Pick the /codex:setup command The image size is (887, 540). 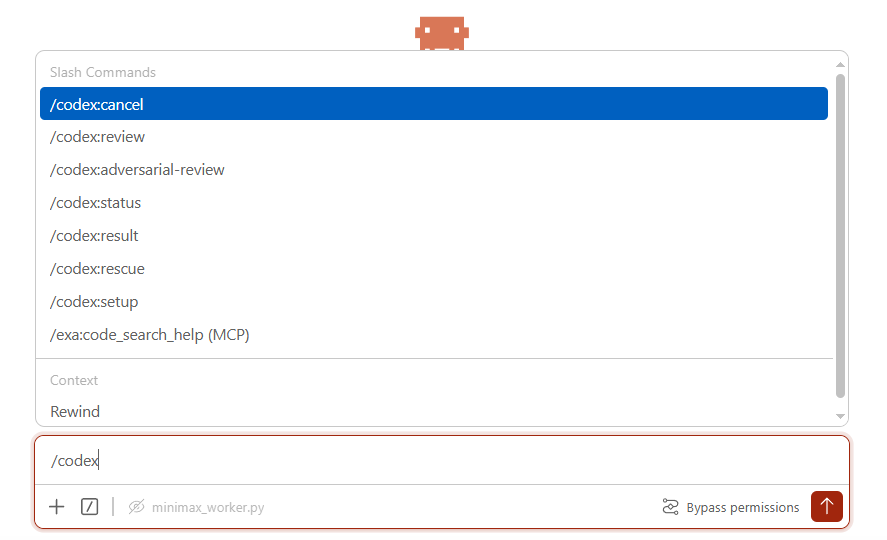point(434,301)
